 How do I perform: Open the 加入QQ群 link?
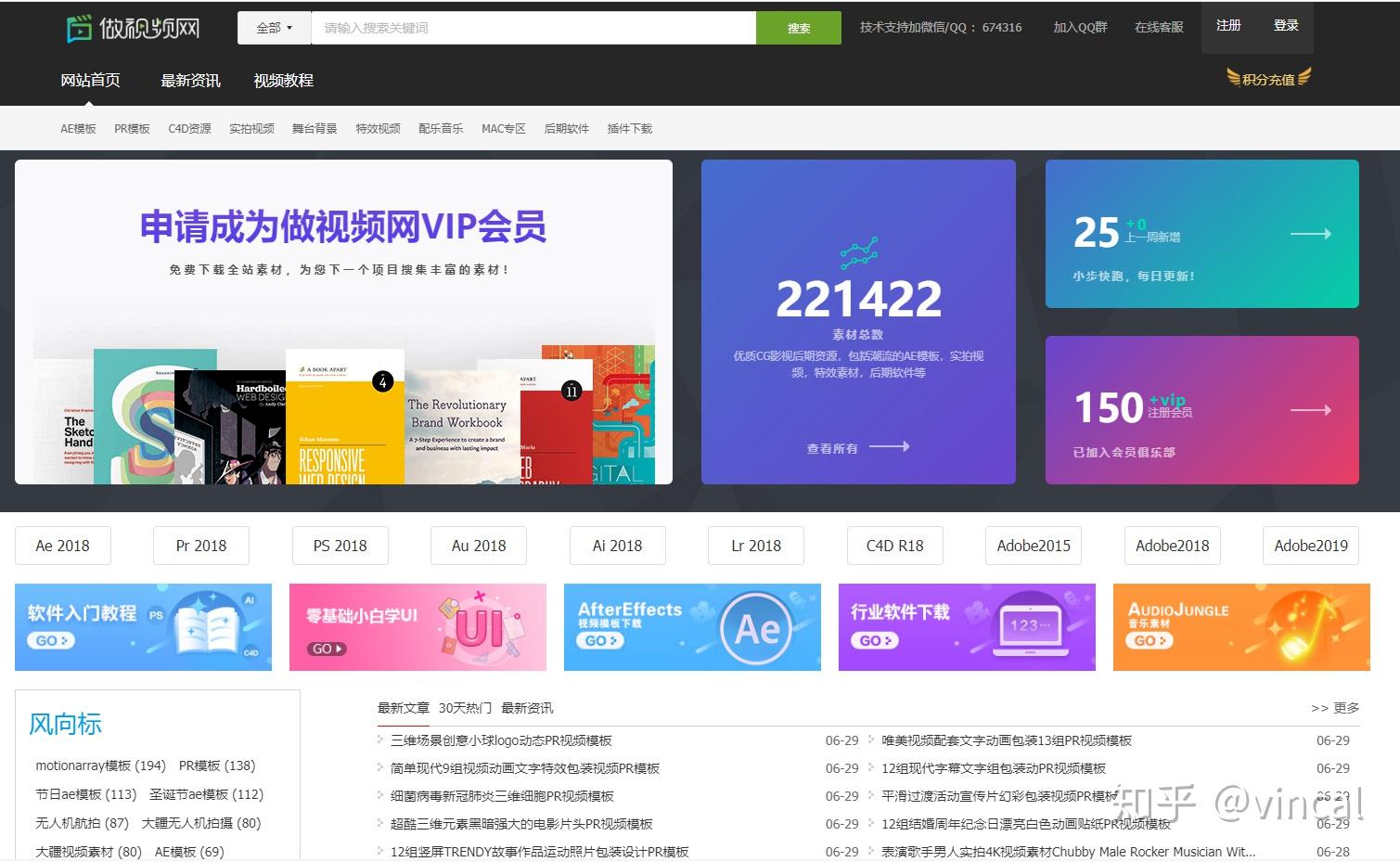pos(1080,28)
